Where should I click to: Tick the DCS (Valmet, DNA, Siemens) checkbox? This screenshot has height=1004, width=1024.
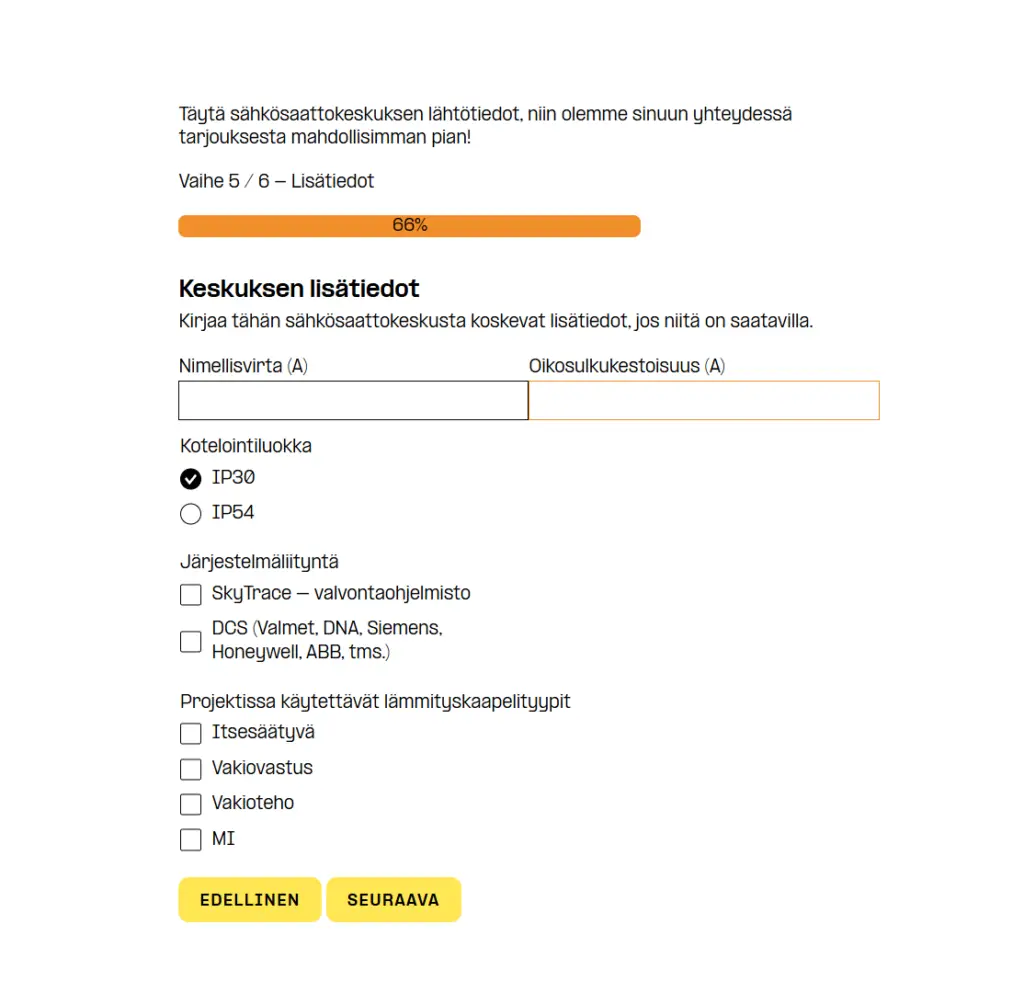[x=191, y=641]
